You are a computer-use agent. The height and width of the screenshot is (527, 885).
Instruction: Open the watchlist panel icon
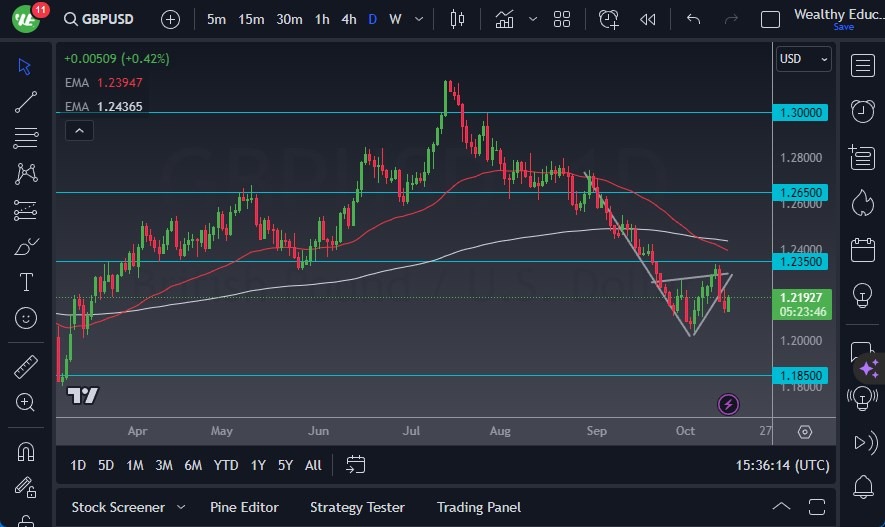(862, 65)
